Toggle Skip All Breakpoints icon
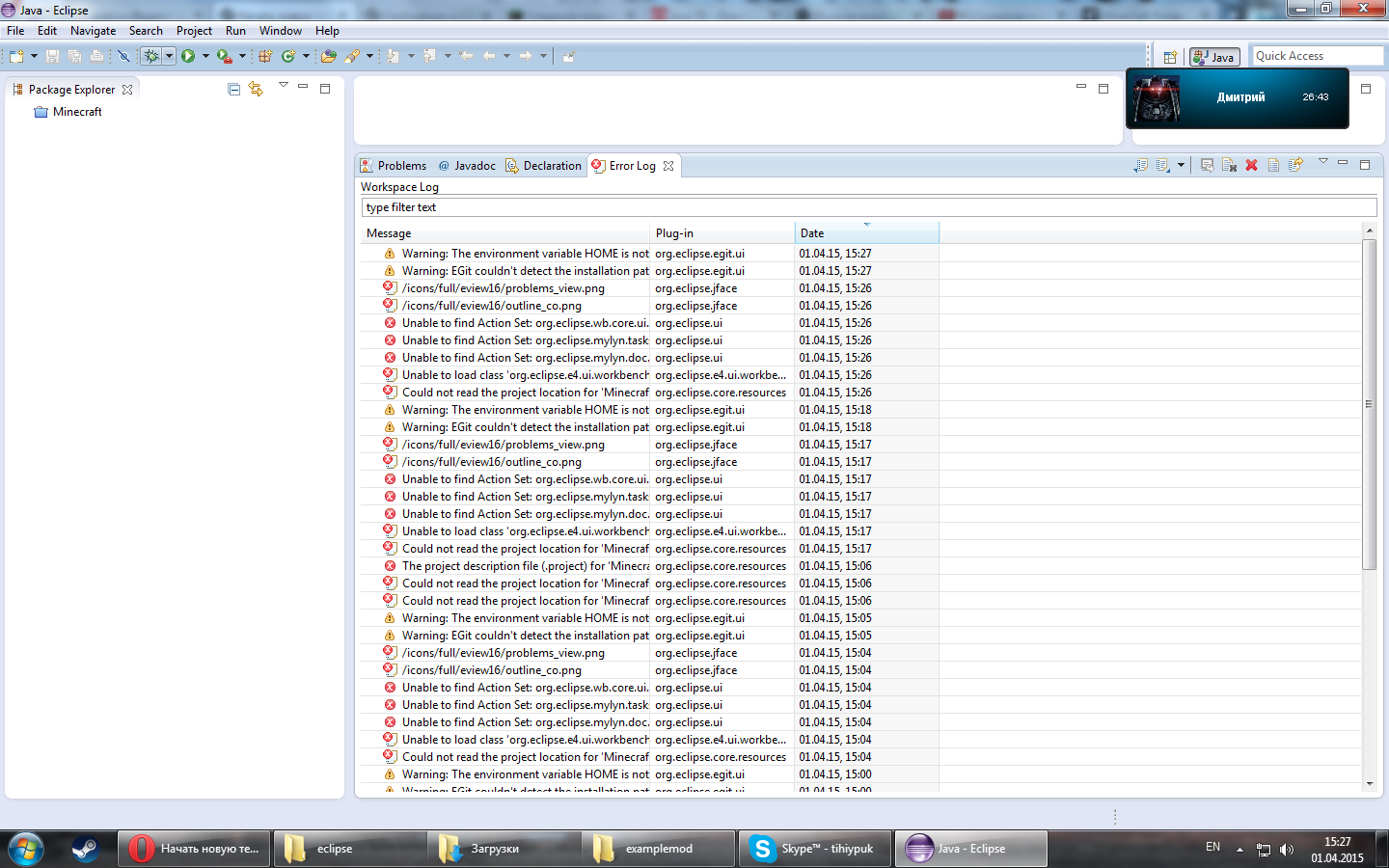The width and height of the screenshot is (1389, 868). pyautogui.click(x=123, y=56)
